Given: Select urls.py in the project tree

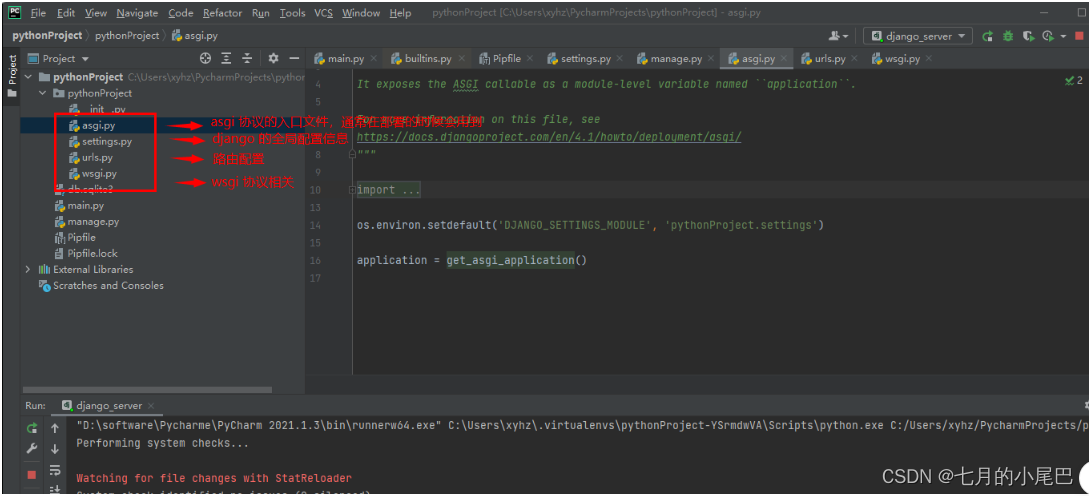Looking at the screenshot, I should tap(97, 157).
